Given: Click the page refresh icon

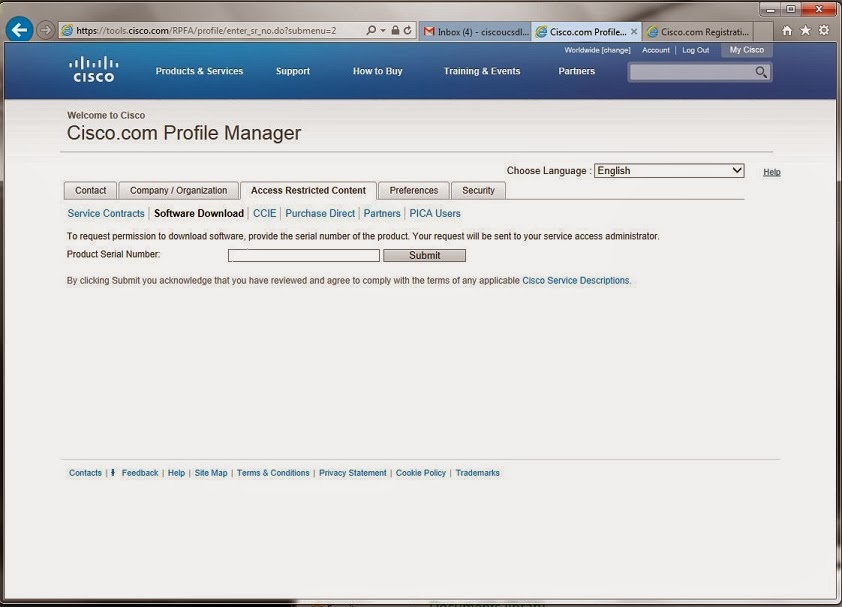Looking at the screenshot, I should 408,30.
